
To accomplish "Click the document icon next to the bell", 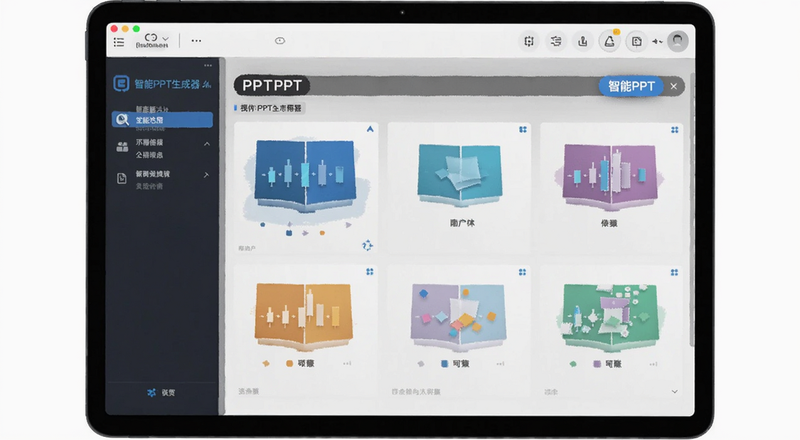I will (x=636, y=41).
